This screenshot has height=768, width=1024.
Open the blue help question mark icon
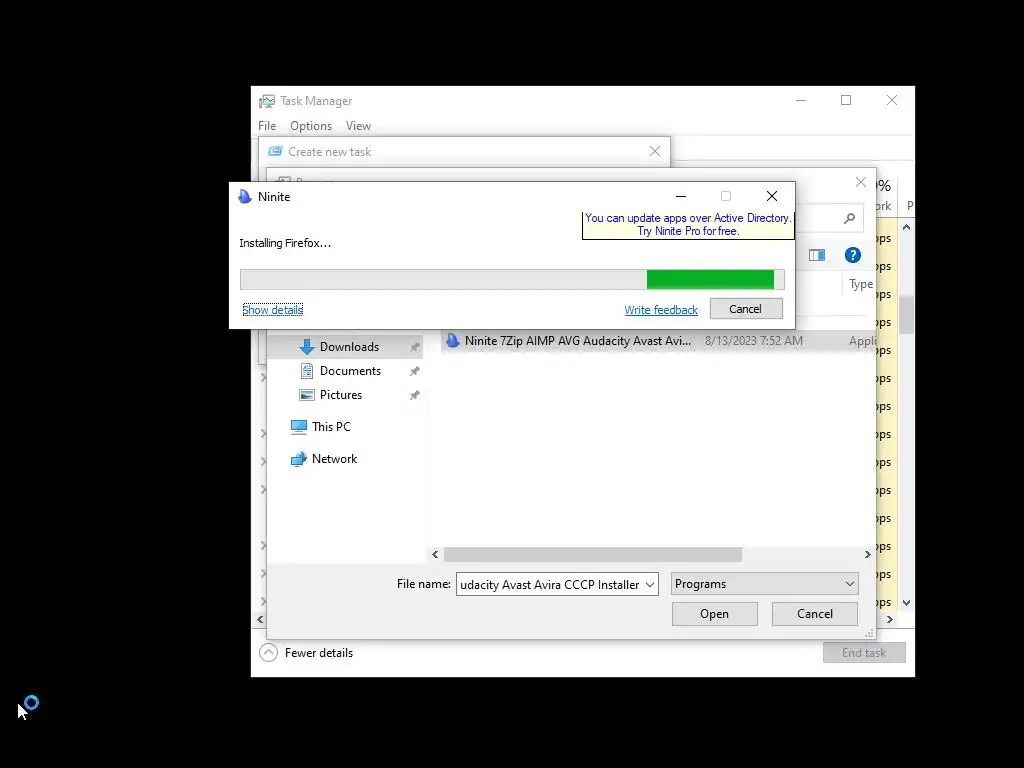pyautogui.click(x=852, y=255)
